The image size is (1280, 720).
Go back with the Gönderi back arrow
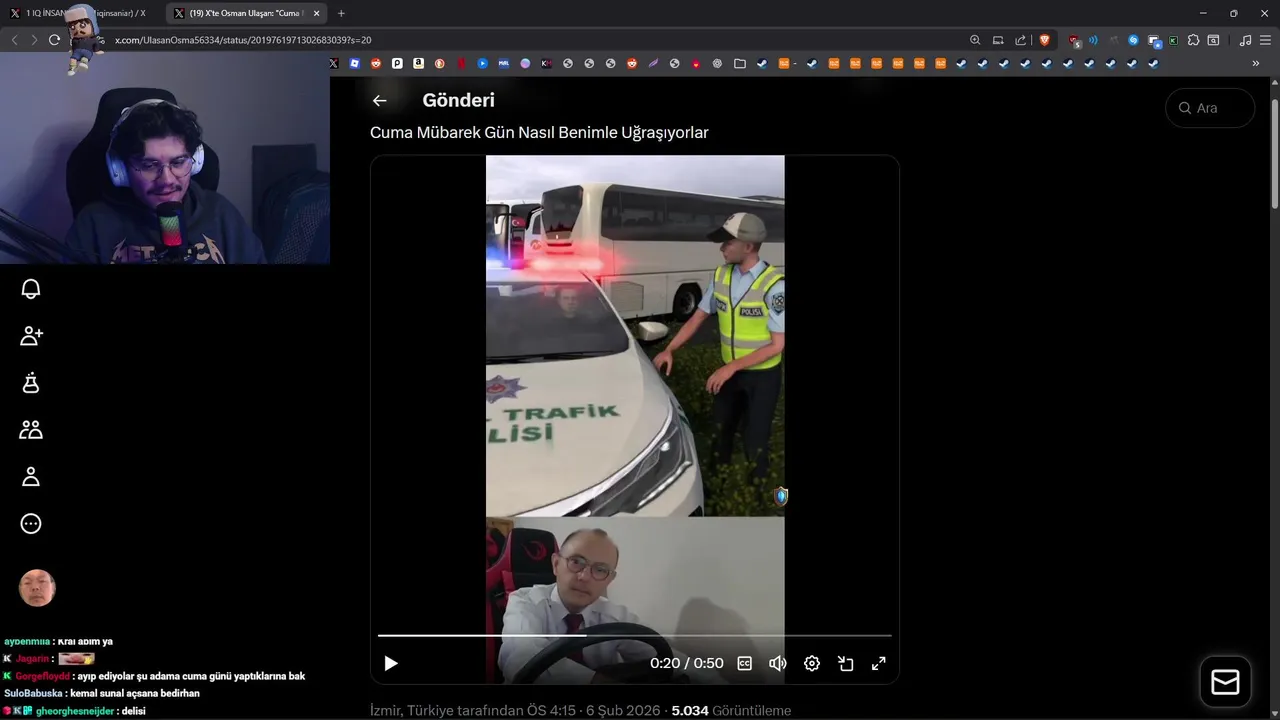click(x=379, y=100)
